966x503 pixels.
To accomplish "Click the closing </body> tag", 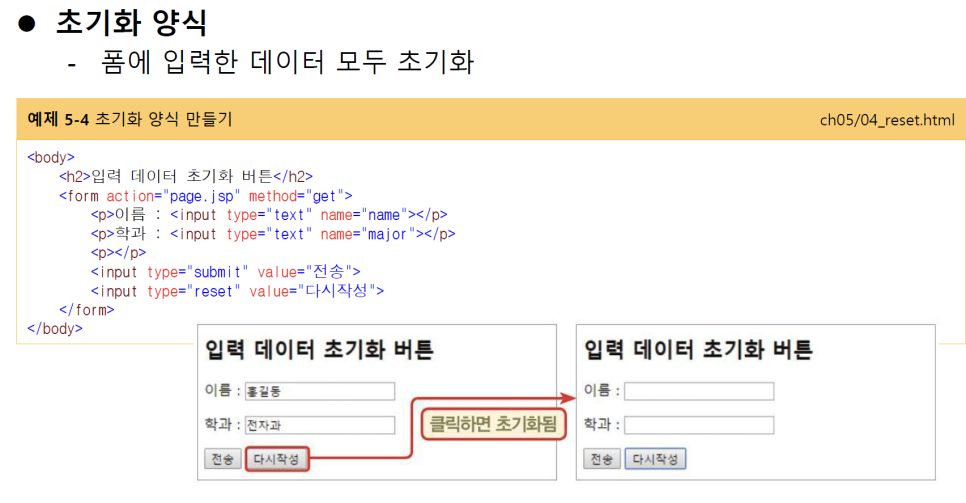I will click(x=55, y=329).
